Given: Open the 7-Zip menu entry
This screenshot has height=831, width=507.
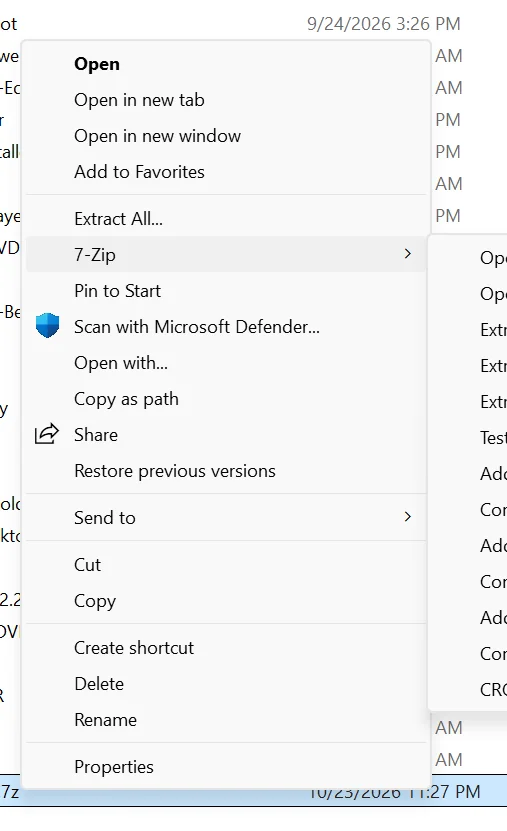Looking at the screenshot, I should pyautogui.click(x=226, y=254).
